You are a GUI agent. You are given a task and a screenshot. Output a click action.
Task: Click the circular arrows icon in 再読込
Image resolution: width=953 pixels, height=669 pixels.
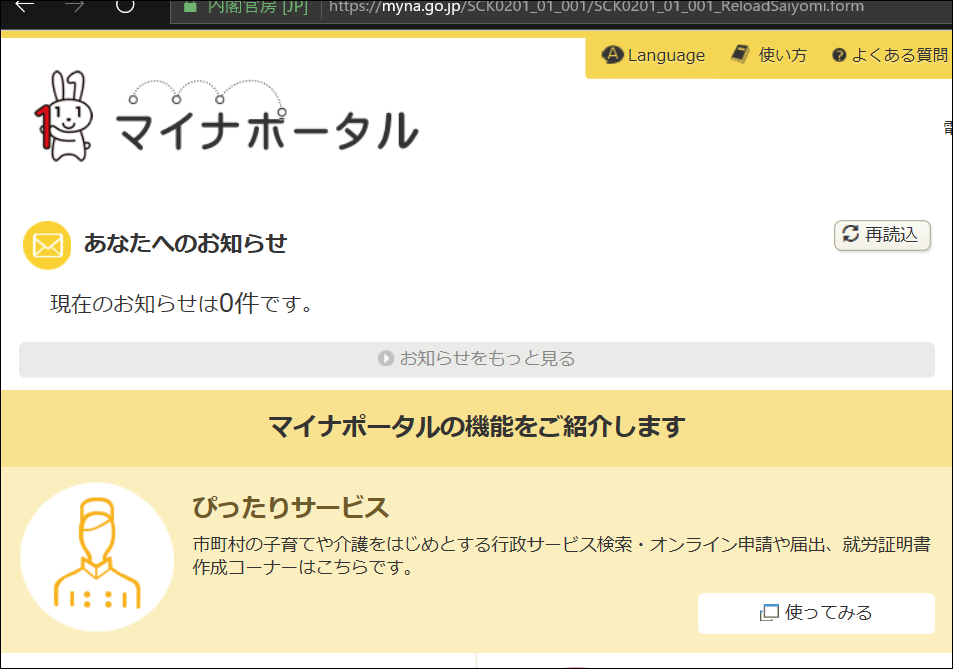(850, 233)
